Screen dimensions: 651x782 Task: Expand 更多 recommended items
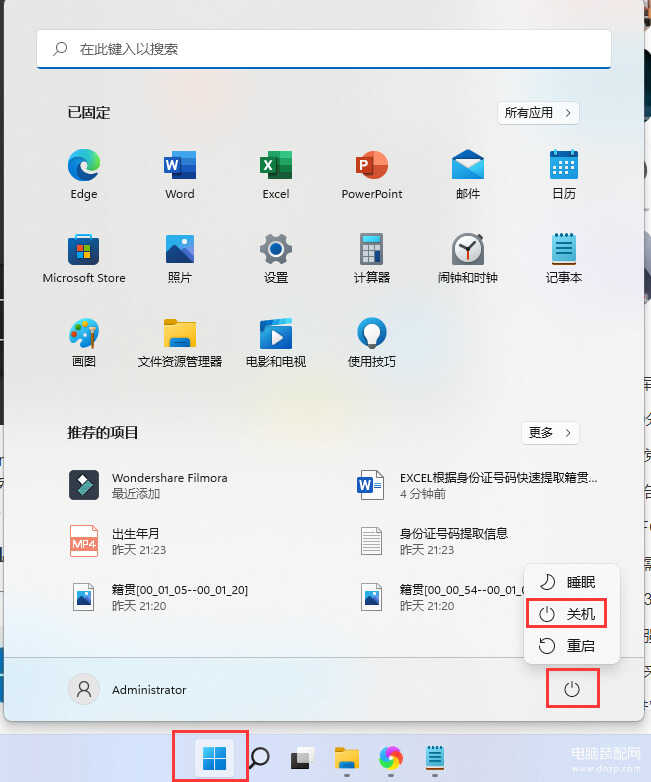tap(550, 433)
